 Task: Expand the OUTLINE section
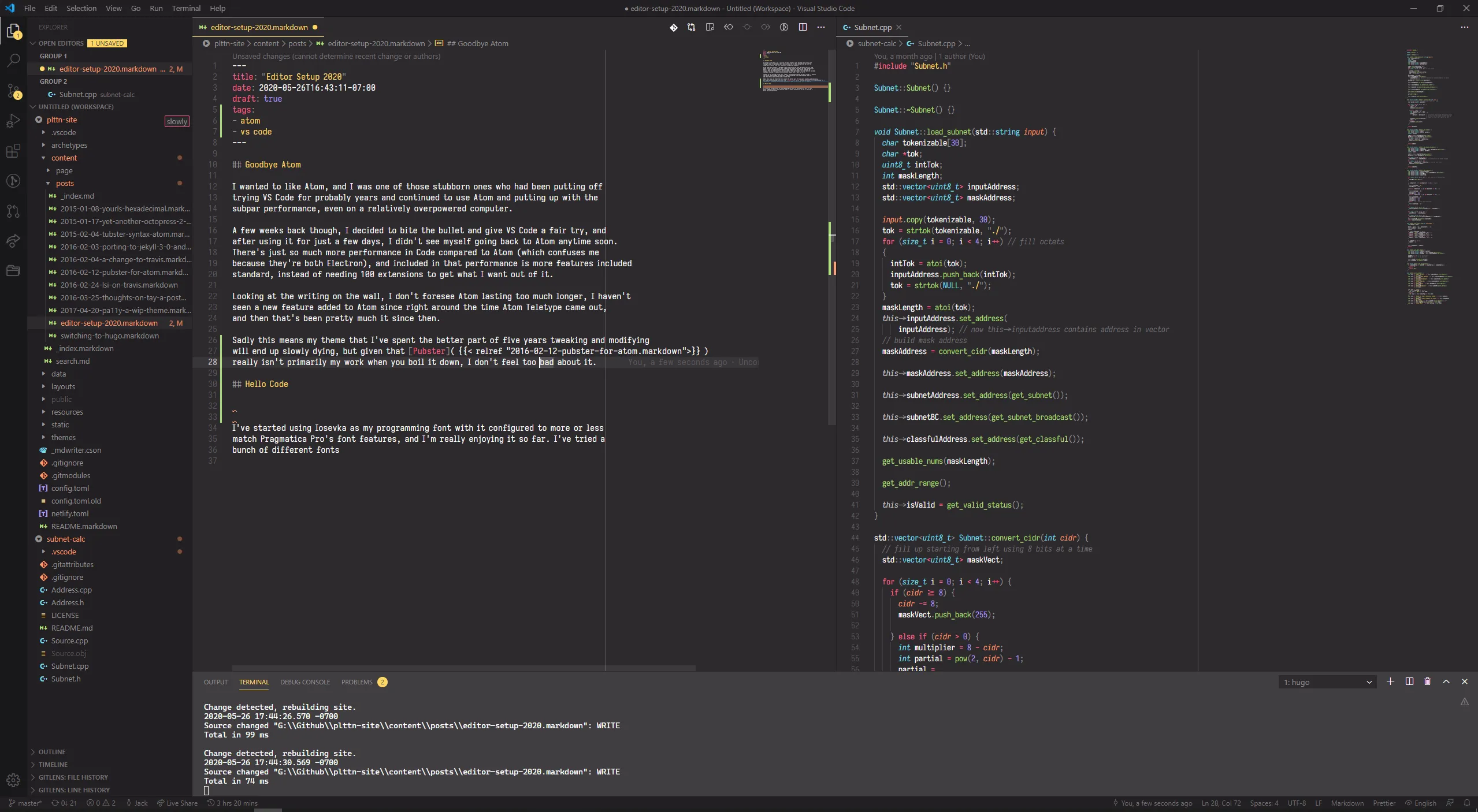pyautogui.click(x=52, y=752)
